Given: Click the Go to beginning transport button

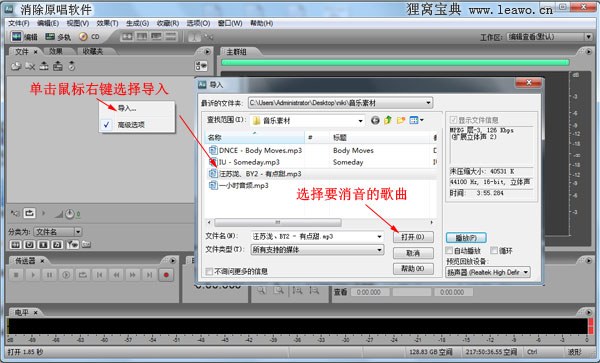Looking at the screenshot, I should [x=99, y=275].
